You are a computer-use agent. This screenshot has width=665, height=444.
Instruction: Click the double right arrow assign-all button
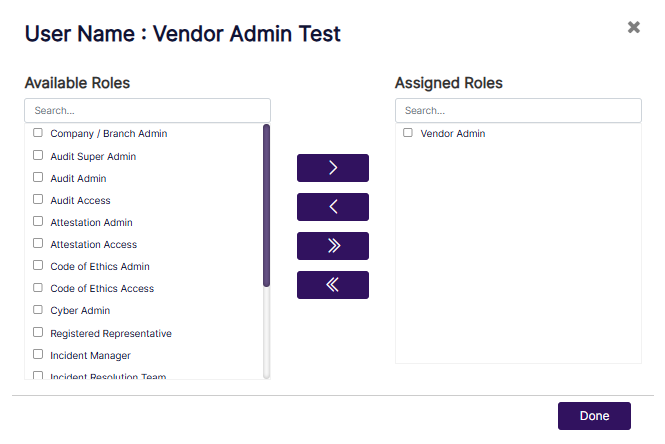pyautogui.click(x=333, y=246)
